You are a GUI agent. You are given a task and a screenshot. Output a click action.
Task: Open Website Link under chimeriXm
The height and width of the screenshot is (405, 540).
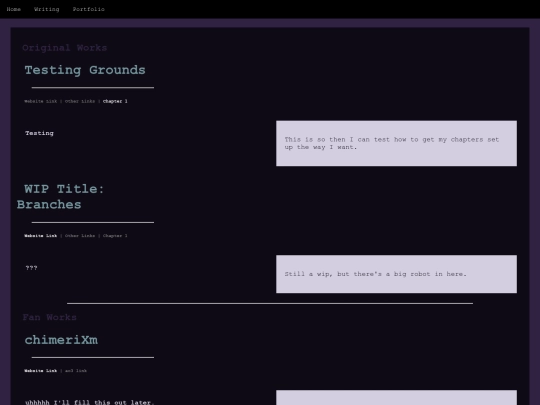[41, 371]
